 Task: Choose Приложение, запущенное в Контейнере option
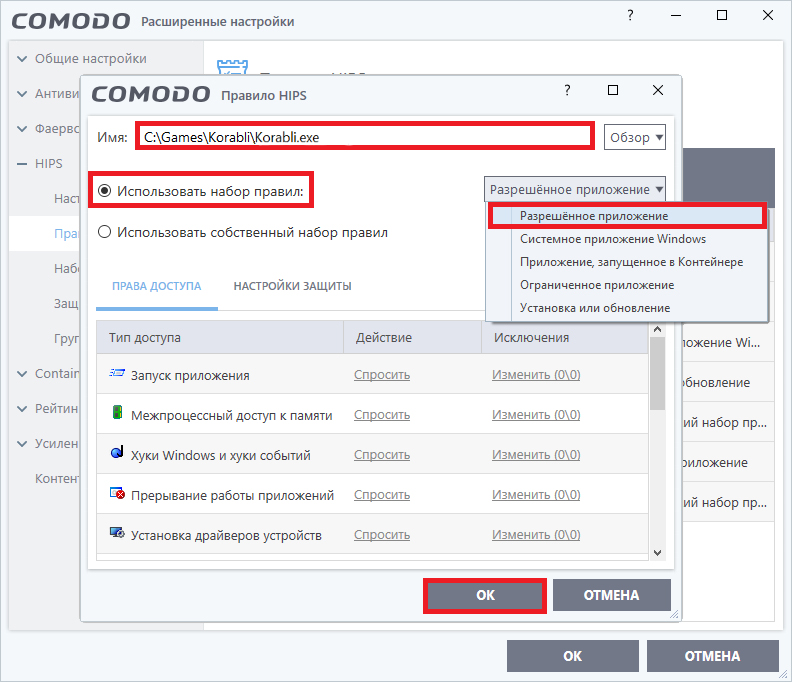[627, 262]
